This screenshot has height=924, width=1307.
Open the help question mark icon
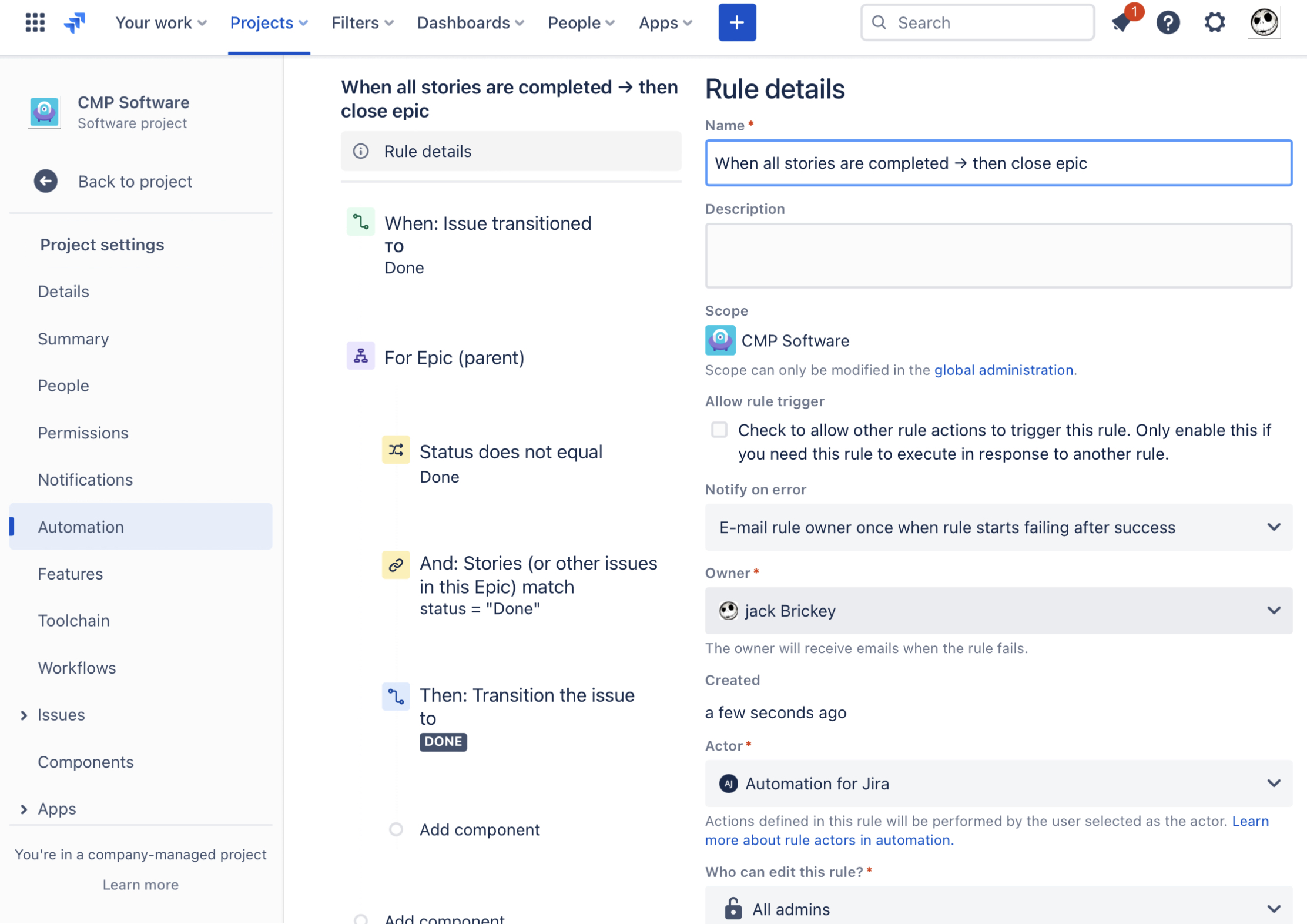1168,22
